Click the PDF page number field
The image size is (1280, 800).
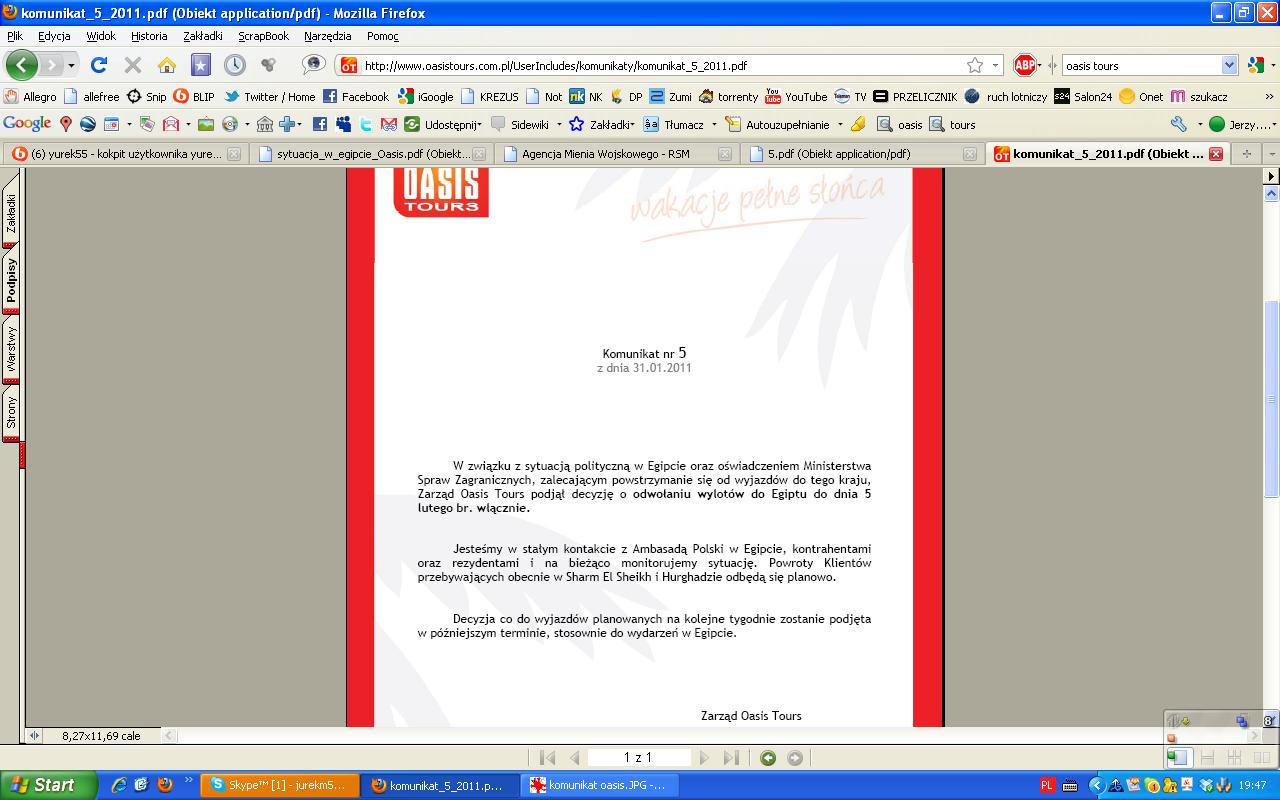click(x=638, y=758)
